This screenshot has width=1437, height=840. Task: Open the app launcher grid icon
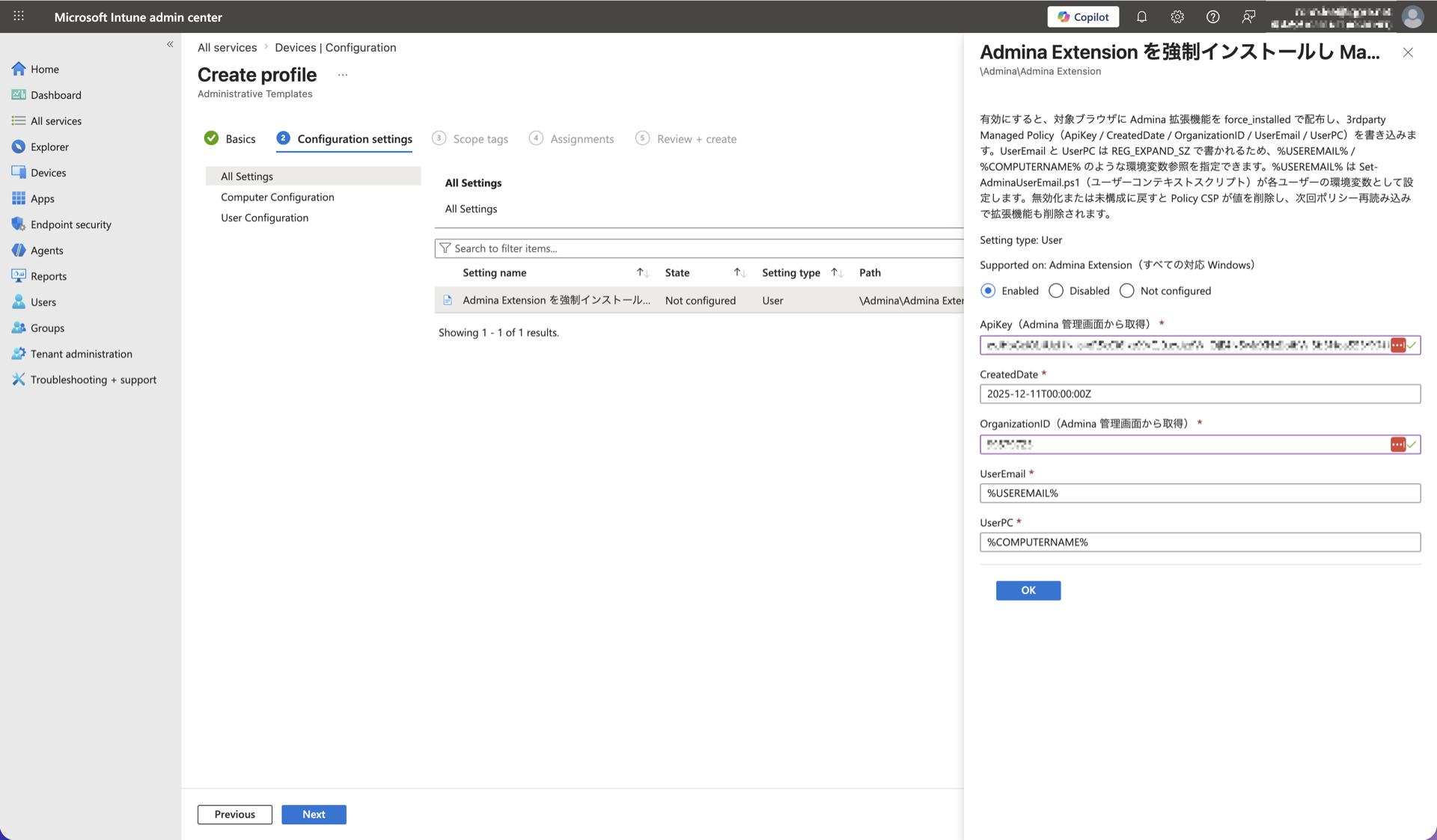pos(19,16)
